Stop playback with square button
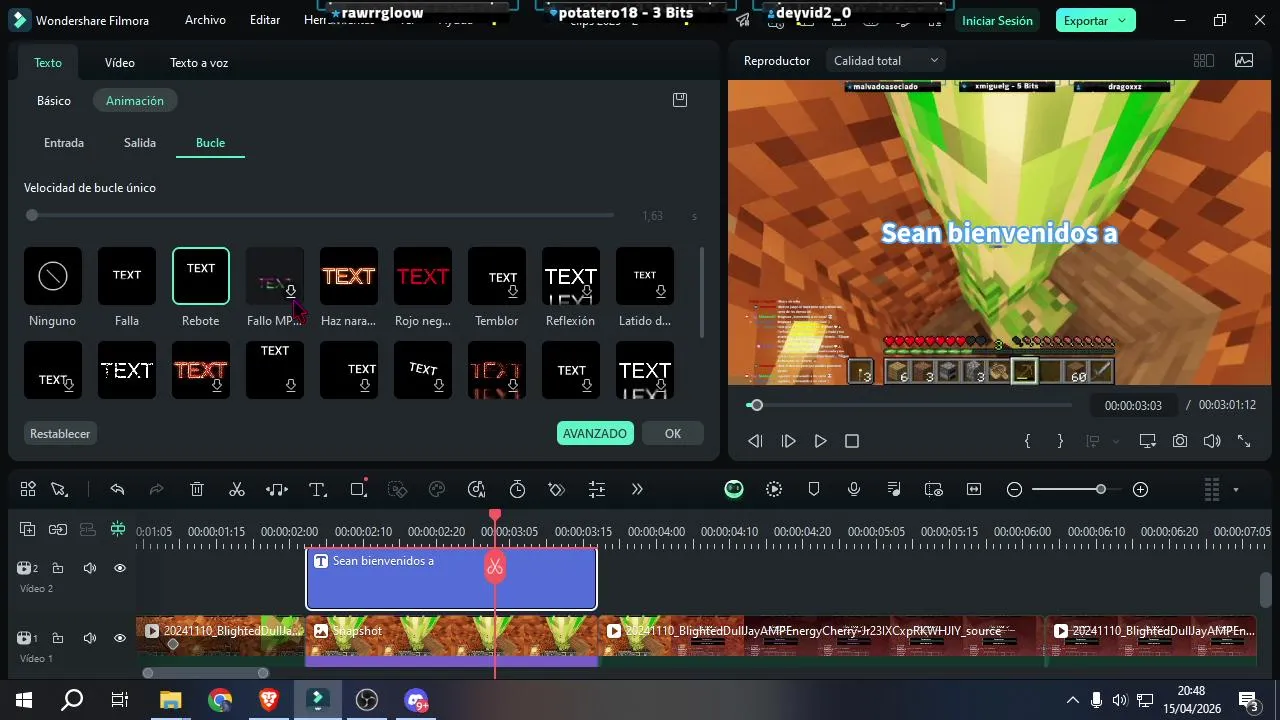The width and height of the screenshot is (1280, 720). pos(852,441)
